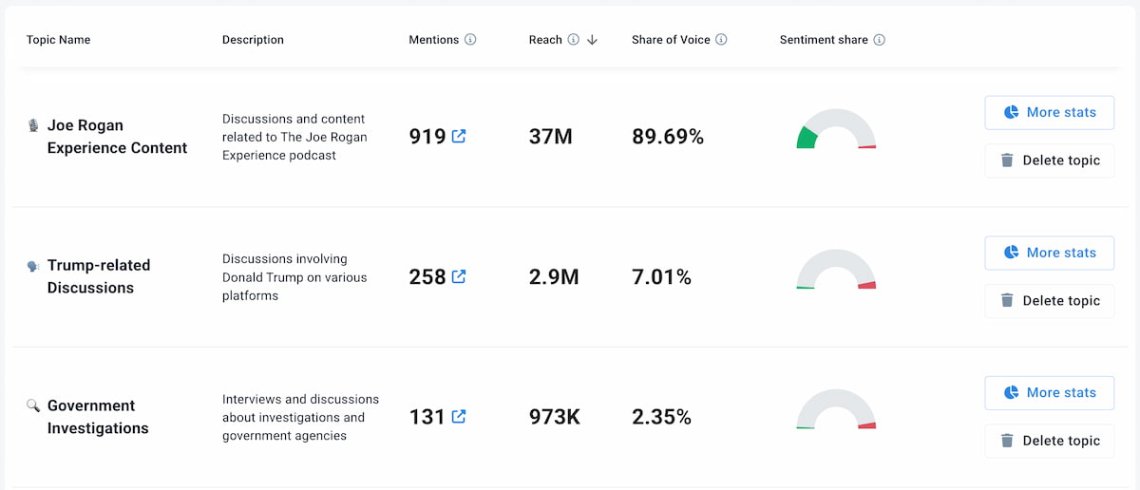Click the investigations and government agencies description
This screenshot has width=1140, height=490.
pyautogui.click(x=300, y=417)
